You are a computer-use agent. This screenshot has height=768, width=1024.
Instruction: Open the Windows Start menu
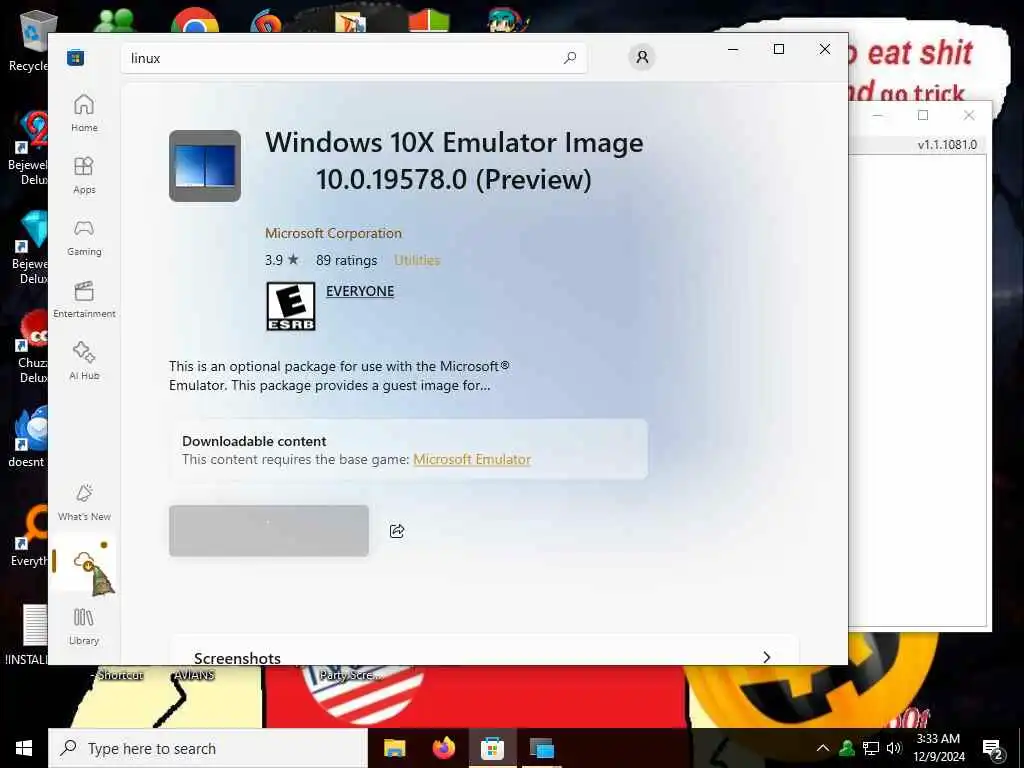coord(24,748)
